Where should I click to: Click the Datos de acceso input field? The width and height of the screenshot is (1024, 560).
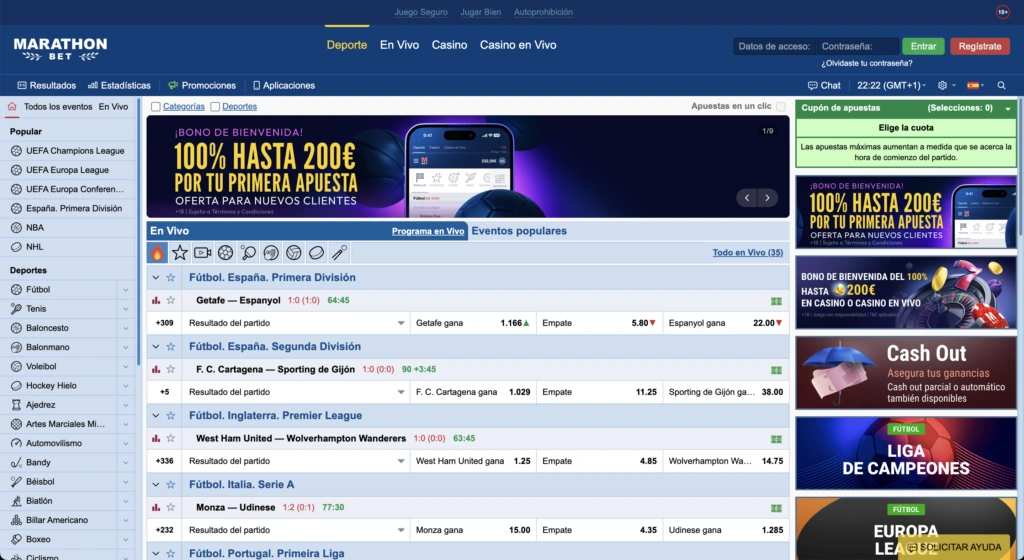pyautogui.click(x=775, y=46)
